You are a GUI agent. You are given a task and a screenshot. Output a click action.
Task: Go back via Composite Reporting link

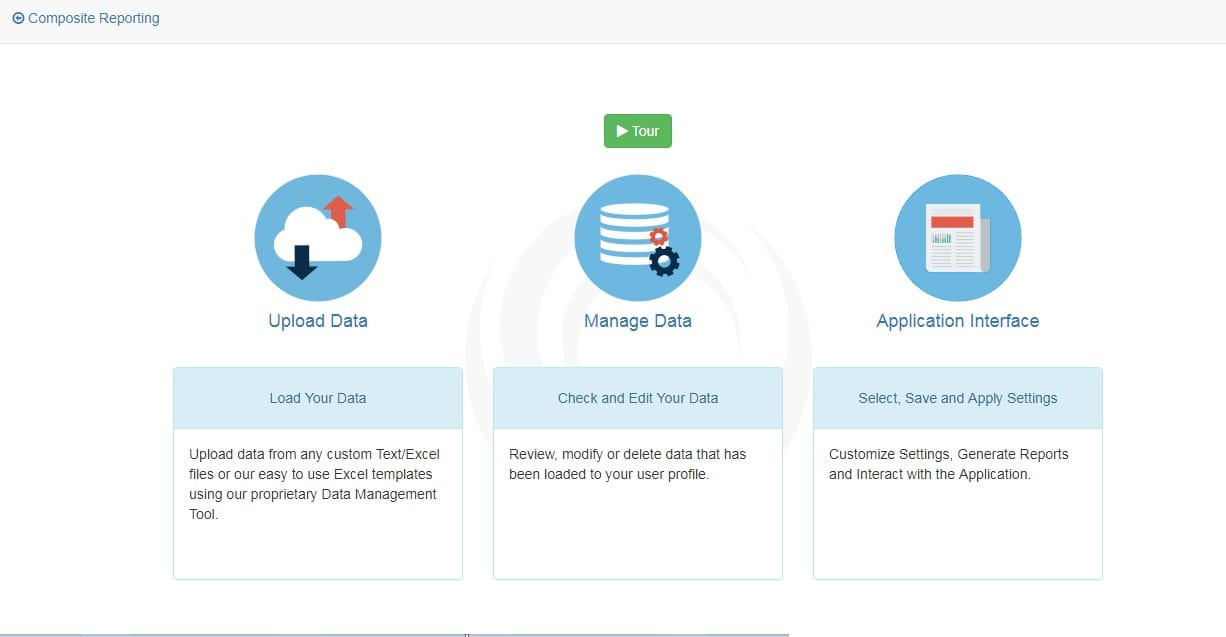(86, 18)
